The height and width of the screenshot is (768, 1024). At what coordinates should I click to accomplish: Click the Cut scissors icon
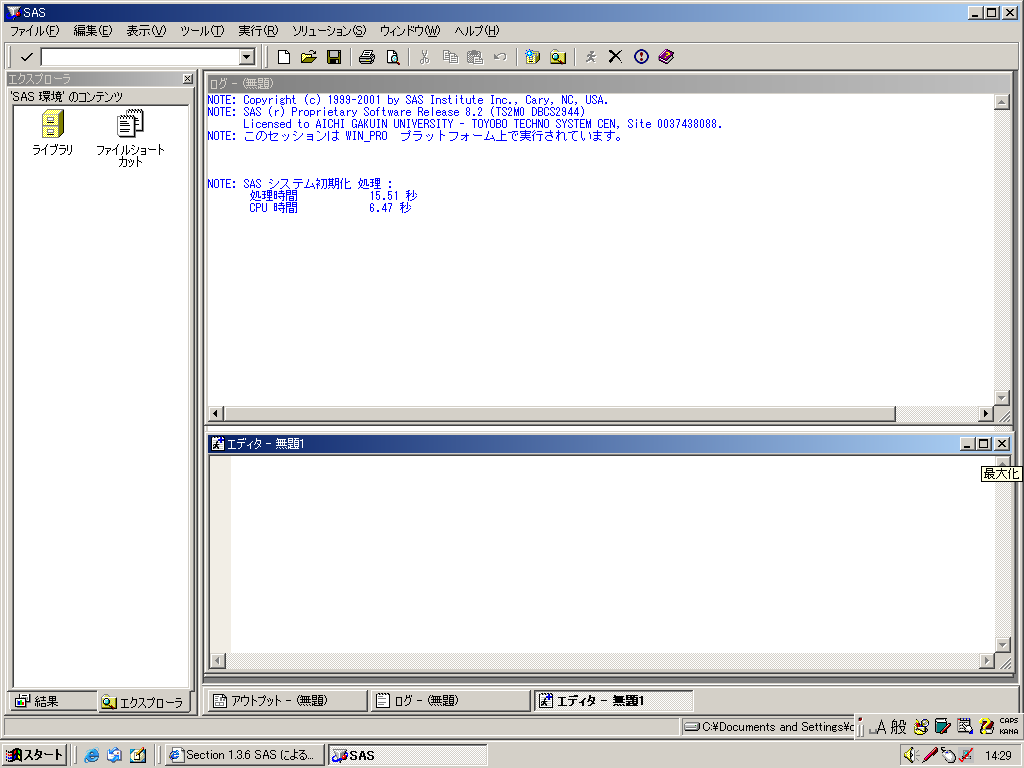tap(424, 57)
